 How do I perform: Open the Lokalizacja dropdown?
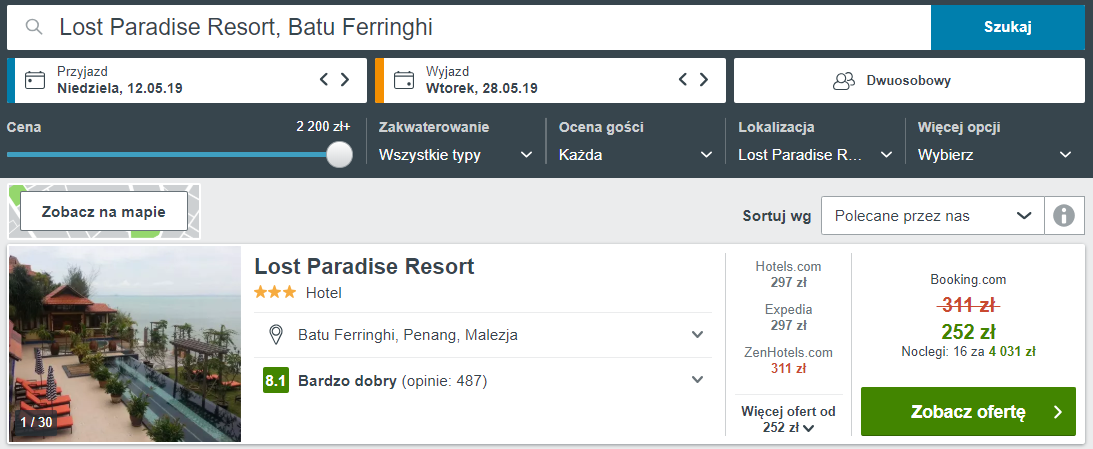pyautogui.click(x=816, y=155)
